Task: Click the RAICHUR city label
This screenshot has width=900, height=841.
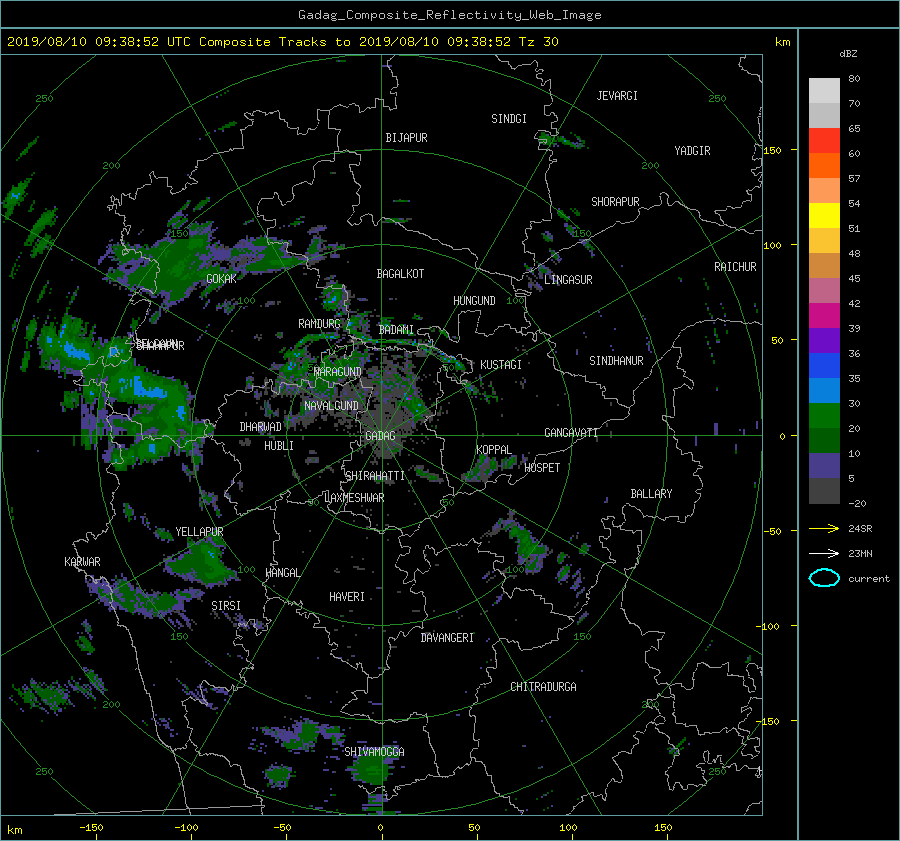Action: [735, 267]
